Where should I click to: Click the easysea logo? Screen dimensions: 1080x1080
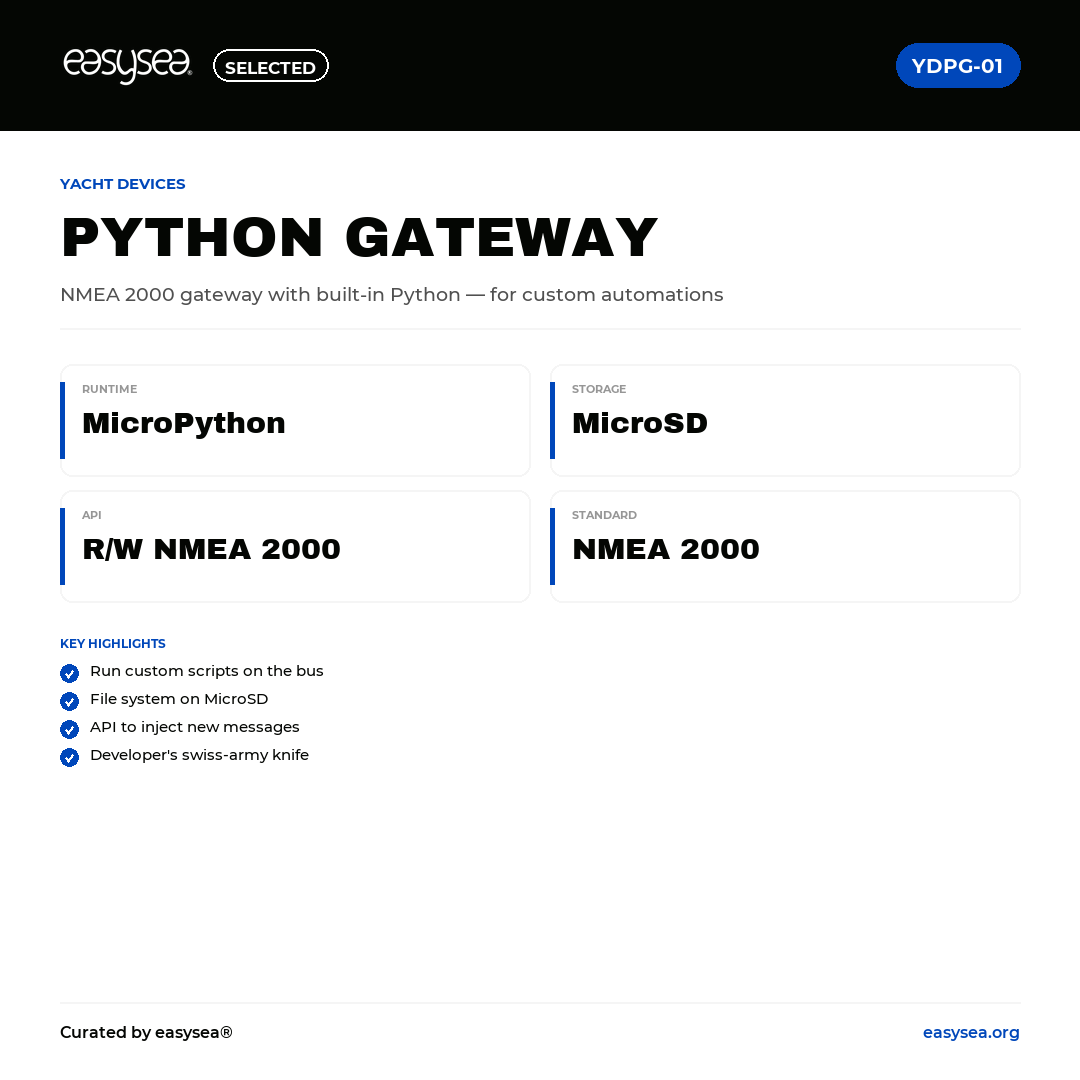coord(127,65)
